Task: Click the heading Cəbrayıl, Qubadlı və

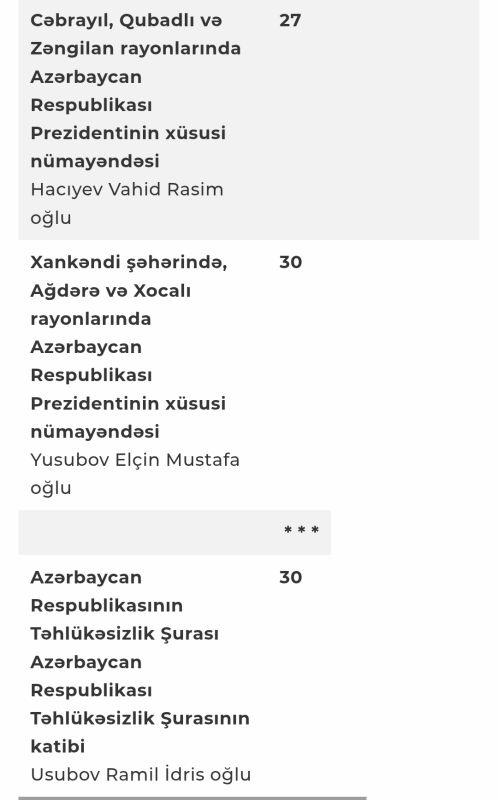Action: [126, 20]
